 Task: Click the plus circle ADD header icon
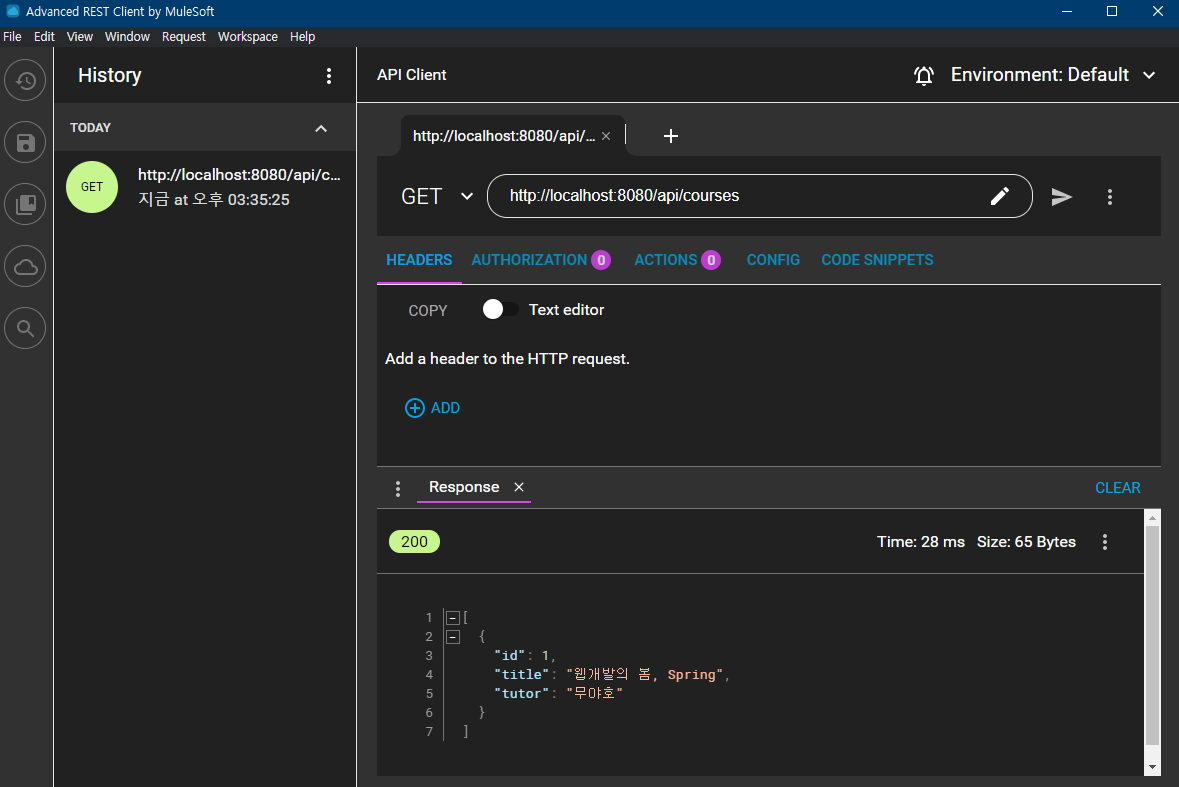click(x=414, y=408)
